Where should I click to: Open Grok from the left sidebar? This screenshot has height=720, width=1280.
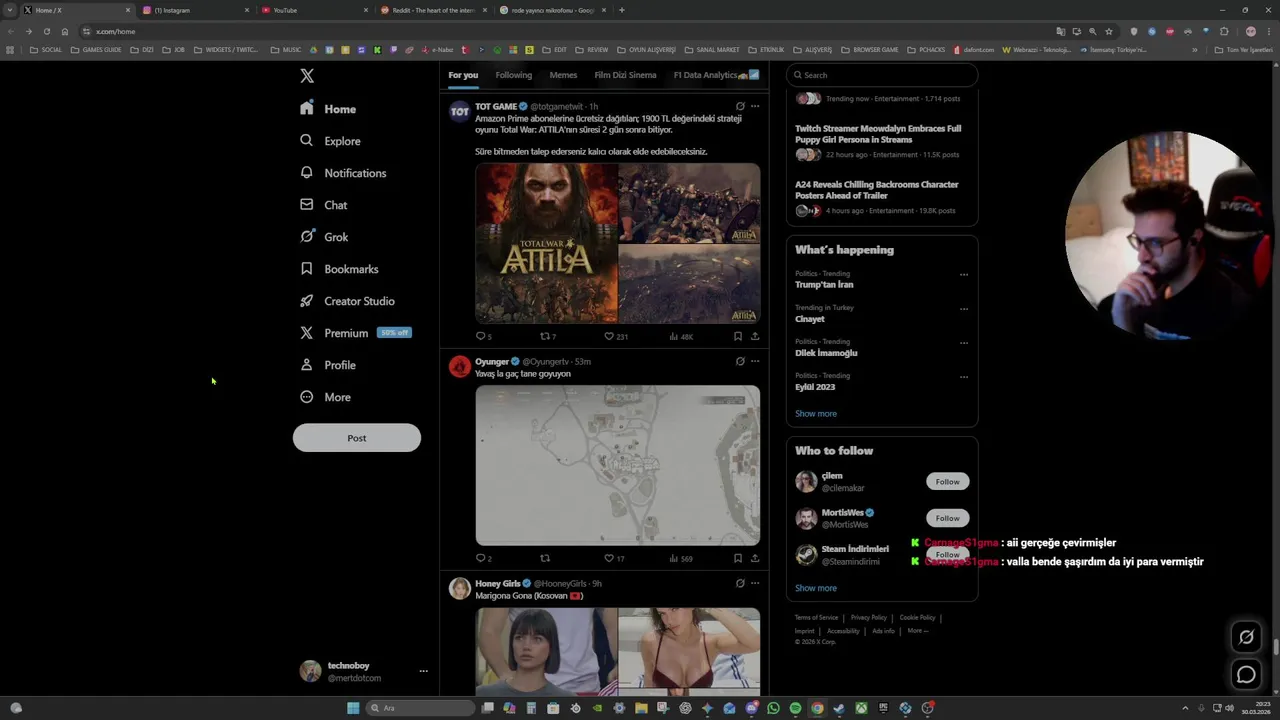coord(324,237)
